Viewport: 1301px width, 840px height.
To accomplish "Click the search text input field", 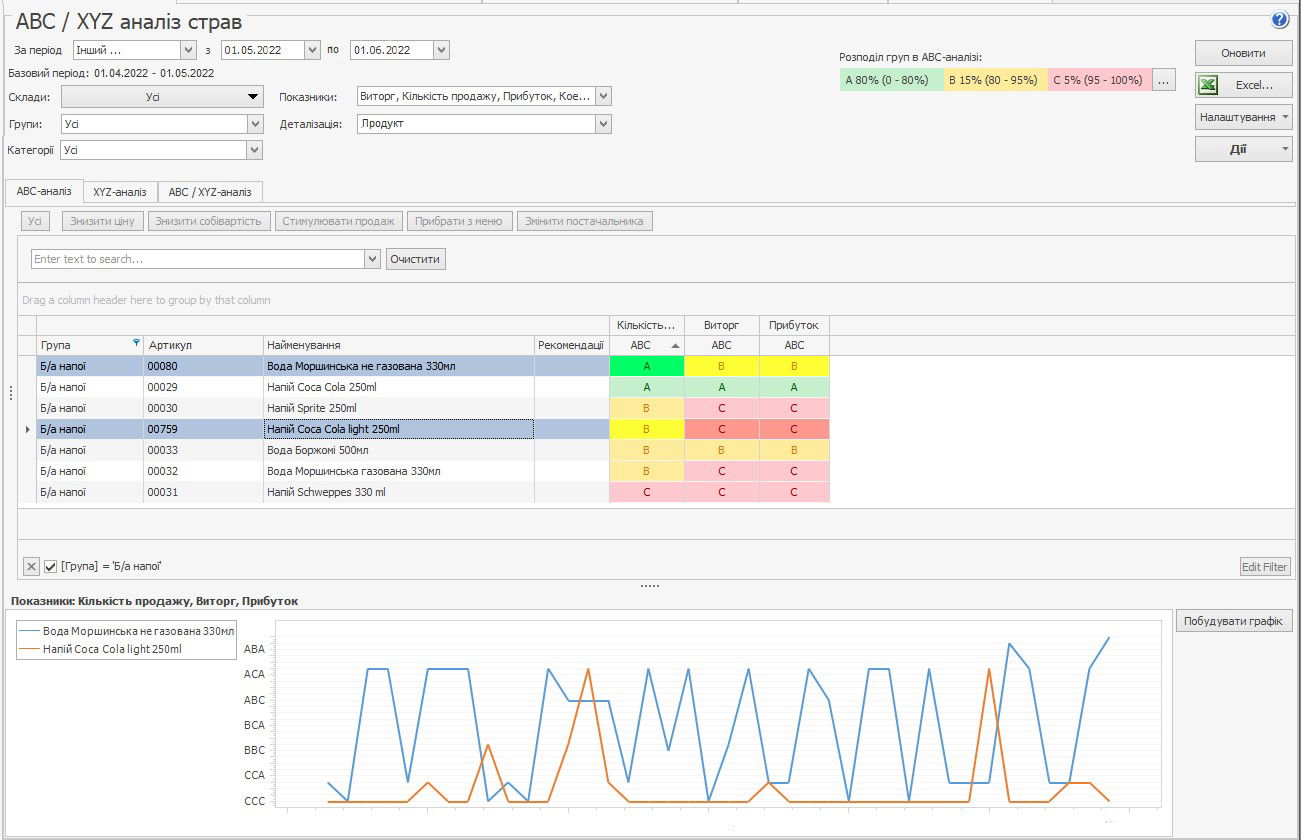I will pyautogui.click(x=198, y=259).
